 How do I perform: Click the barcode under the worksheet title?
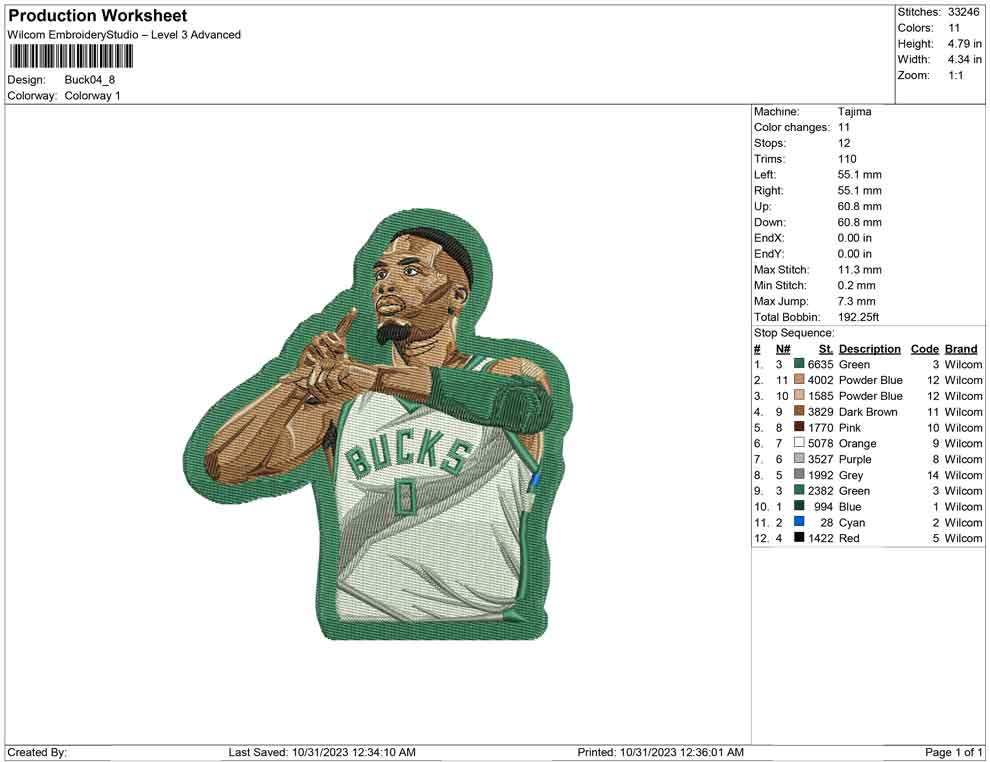[71, 57]
